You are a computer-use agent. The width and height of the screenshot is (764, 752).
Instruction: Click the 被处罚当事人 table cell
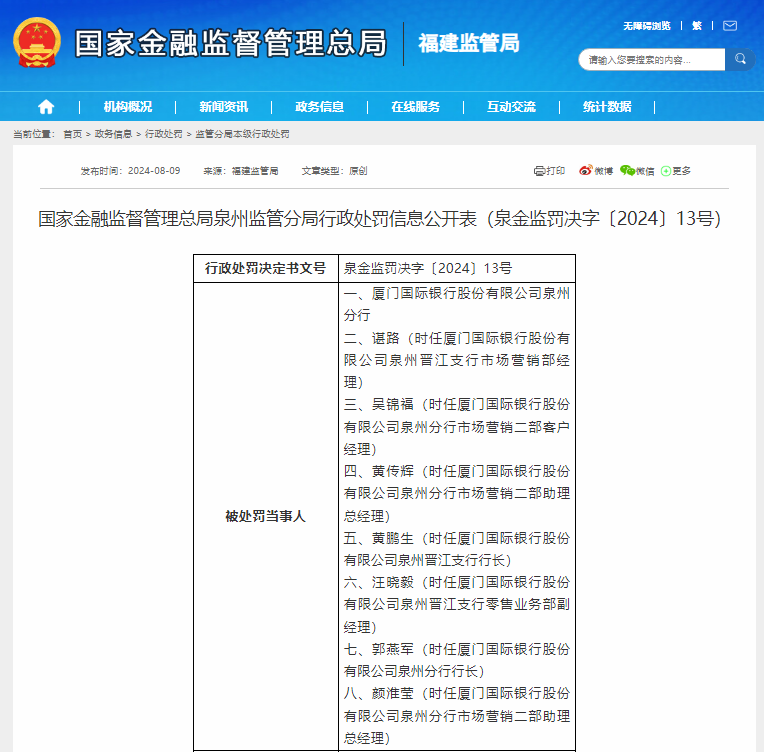pyautogui.click(x=266, y=517)
